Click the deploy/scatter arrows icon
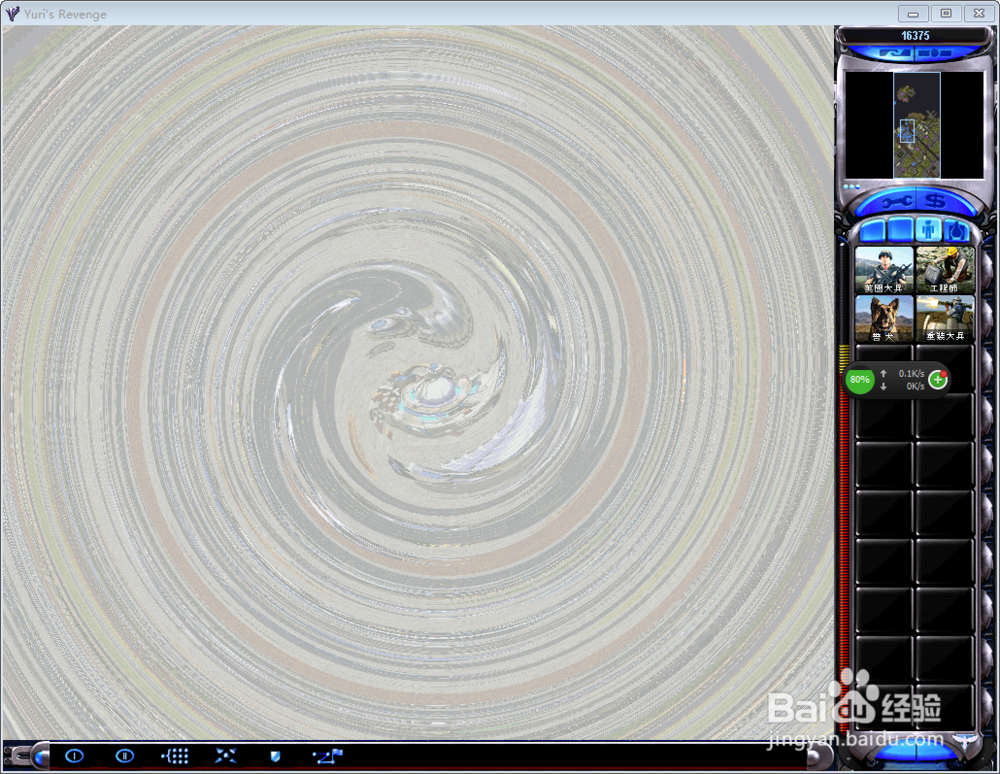The height and width of the screenshot is (774, 1000). (225, 756)
